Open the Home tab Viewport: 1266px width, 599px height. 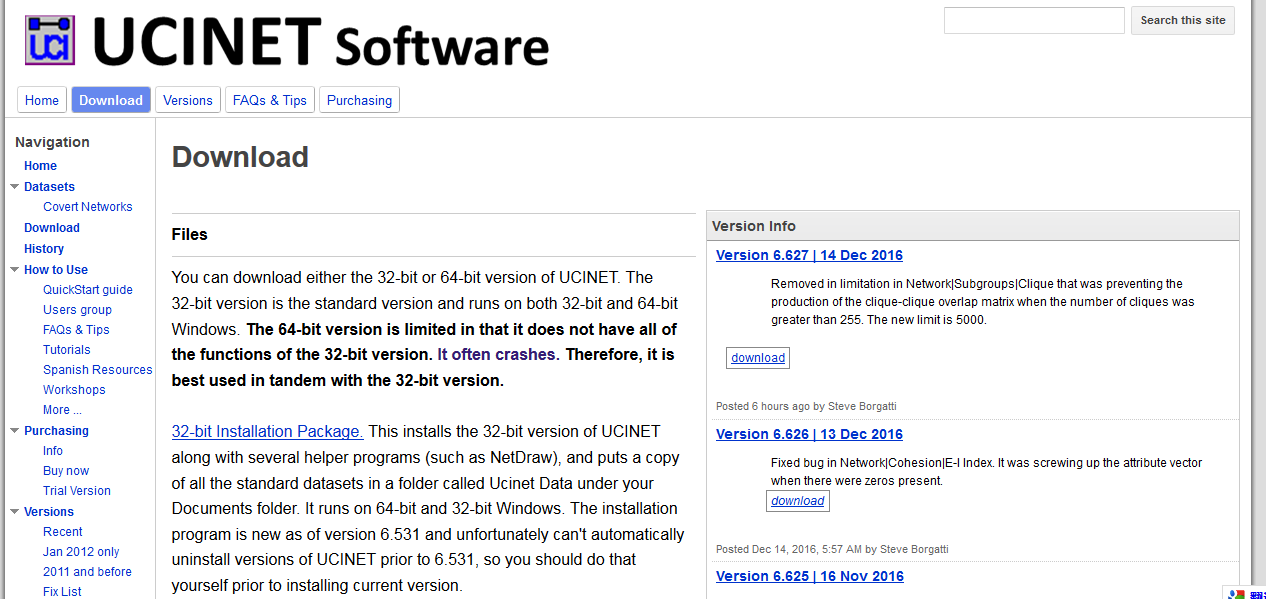point(42,100)
